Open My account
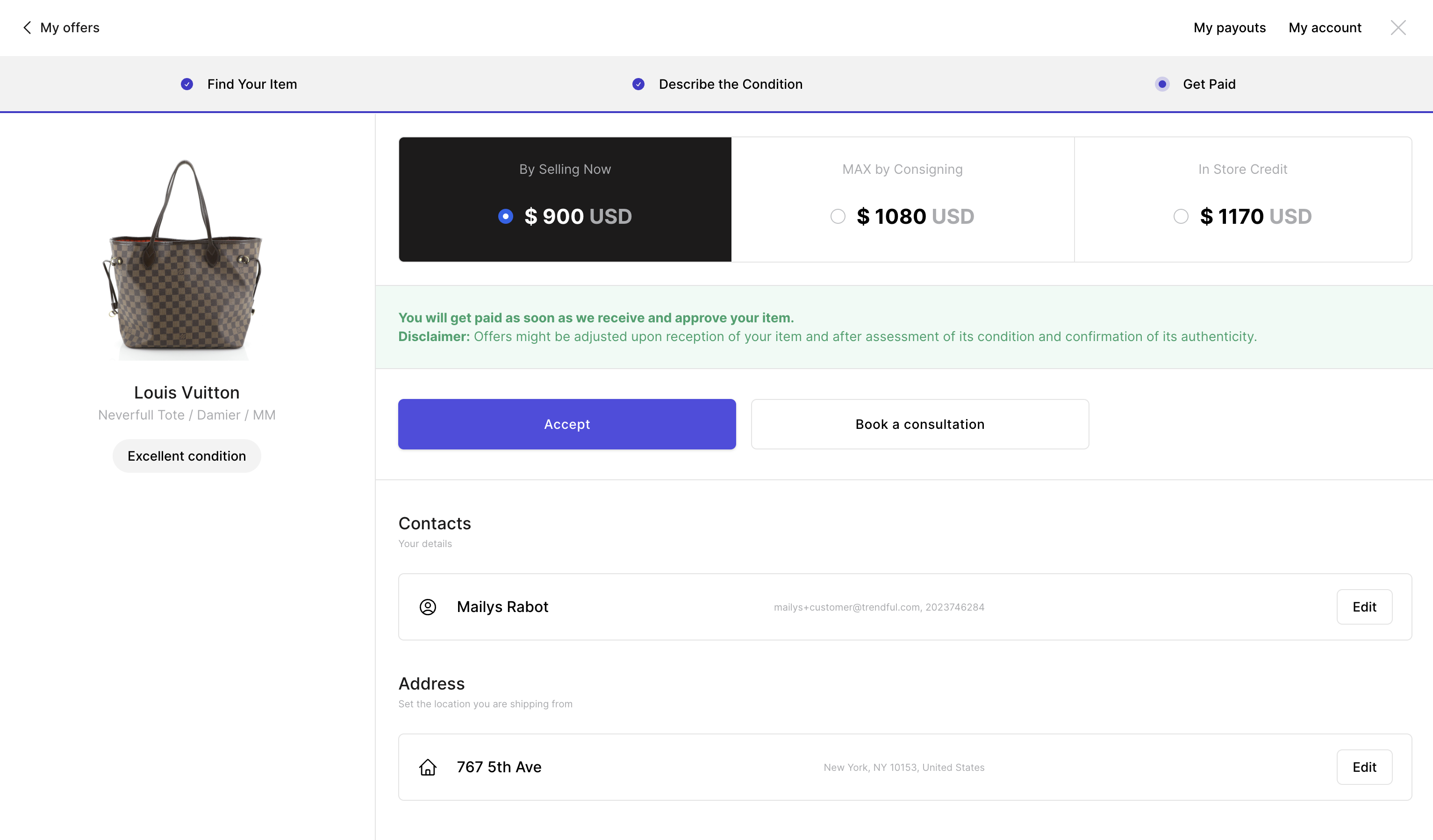The height and width of the screenshot is (840, 1433). coord(1325,28)
